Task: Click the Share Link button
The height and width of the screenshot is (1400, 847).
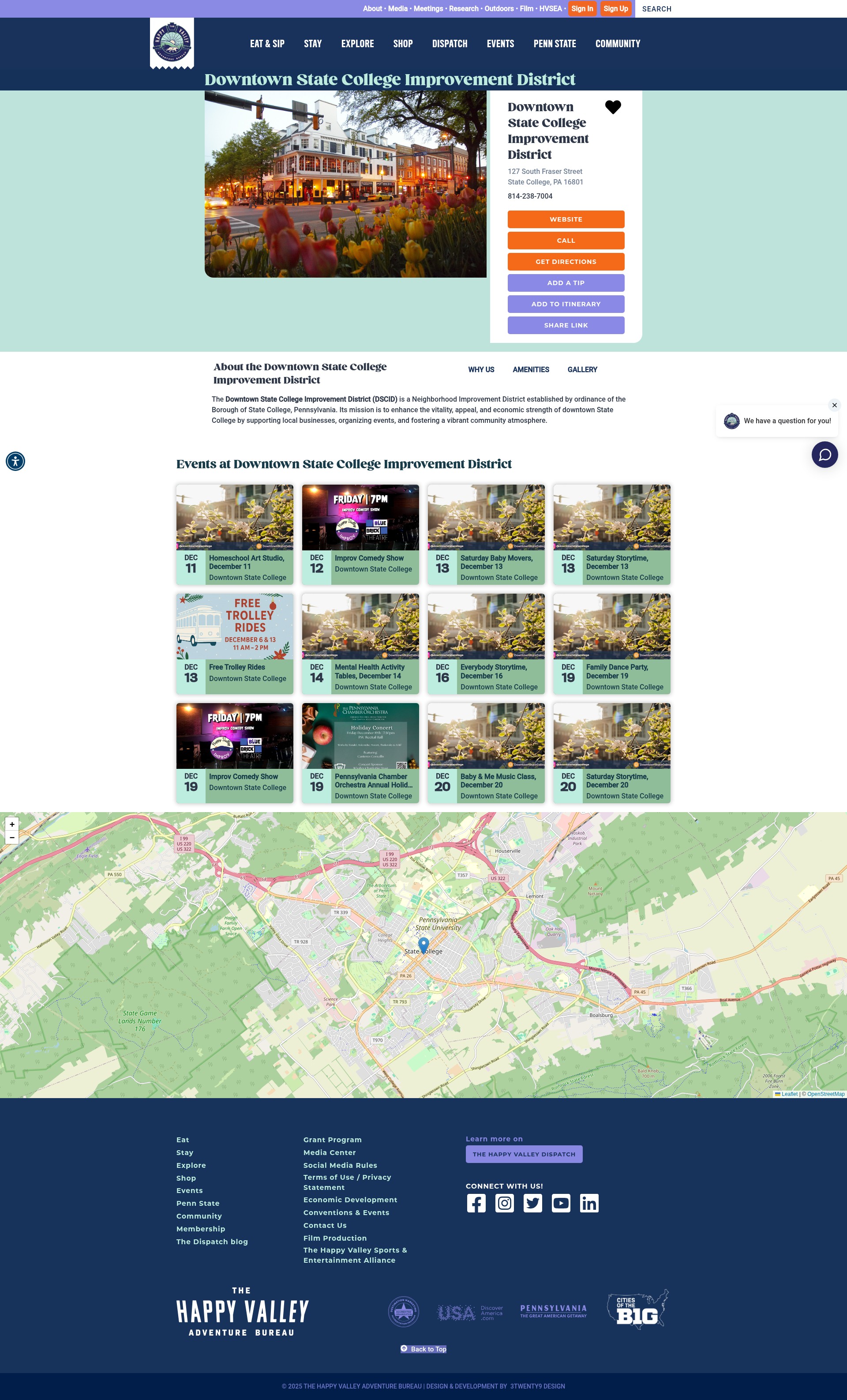Action: point(566,325)
